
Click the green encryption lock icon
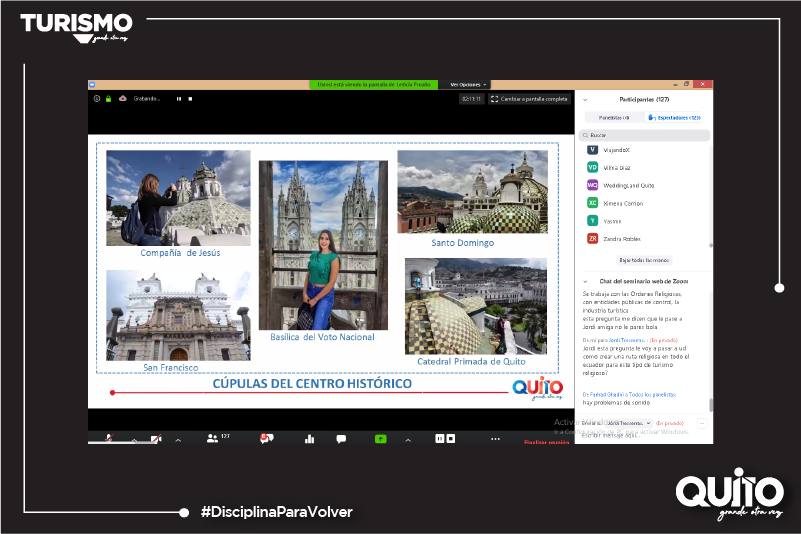[x=108, y=98]
